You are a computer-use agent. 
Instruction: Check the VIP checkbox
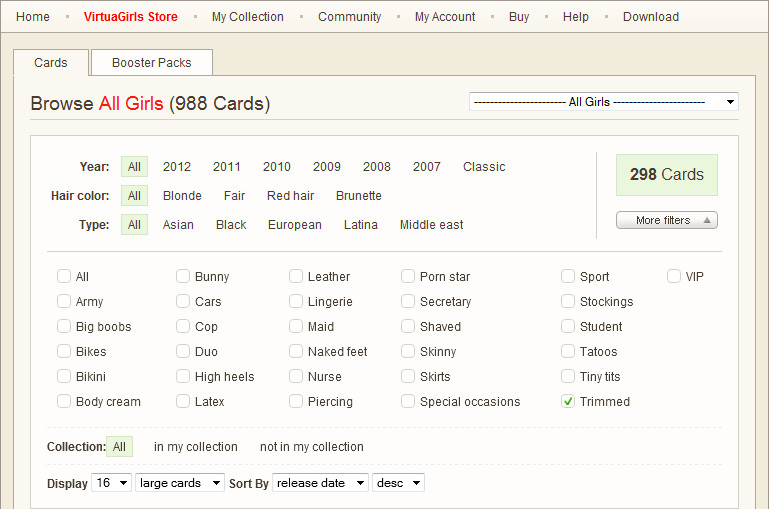point(674,276)
